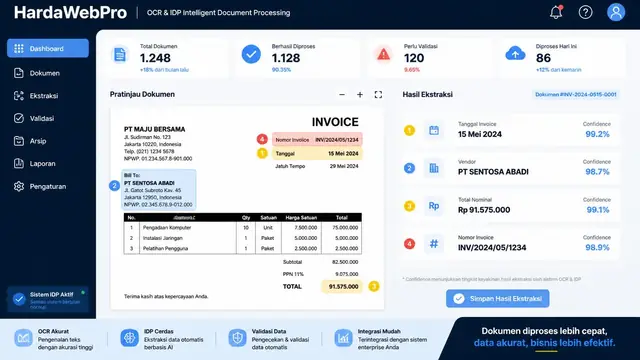Click the extracted vendor PT SENTOSA ABADI

493,172
